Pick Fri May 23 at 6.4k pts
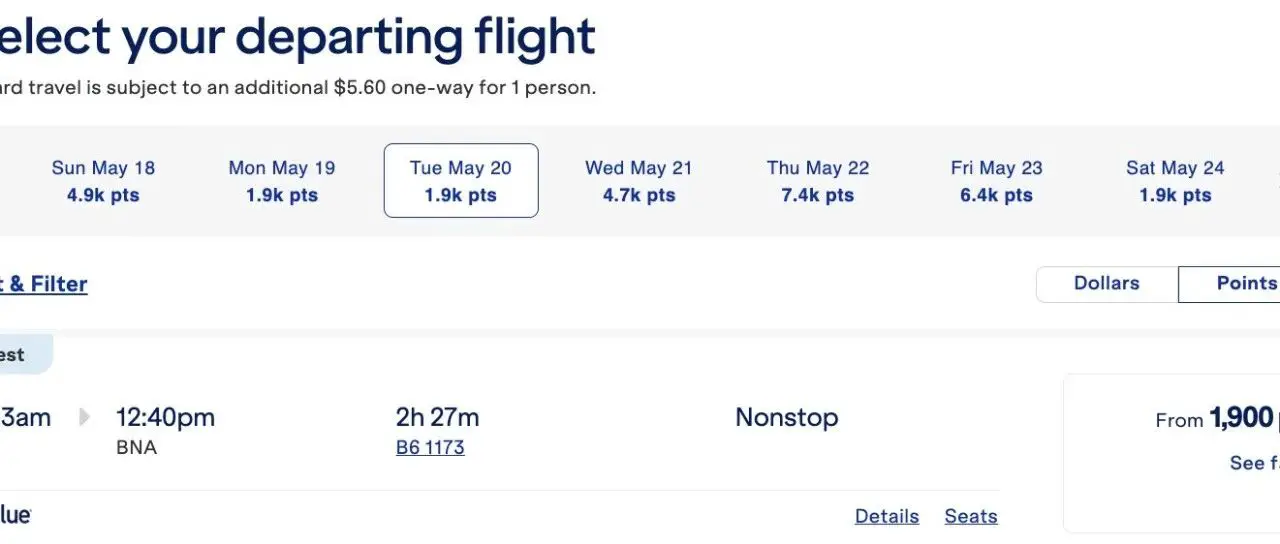 click(996, 181)
